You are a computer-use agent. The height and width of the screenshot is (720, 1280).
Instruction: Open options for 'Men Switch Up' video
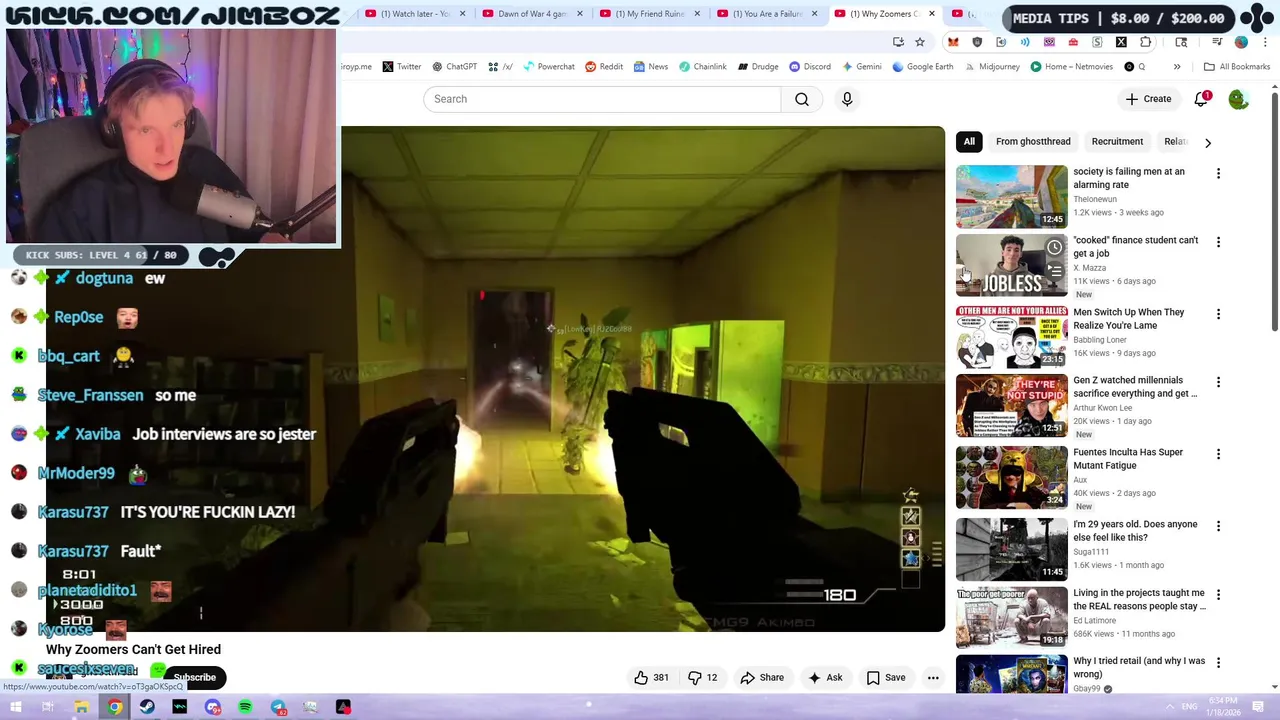tap(1218, 314)
